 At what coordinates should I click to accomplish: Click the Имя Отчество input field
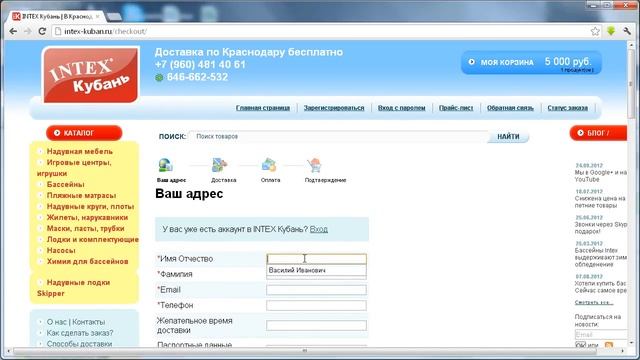[x=316, y=259]
